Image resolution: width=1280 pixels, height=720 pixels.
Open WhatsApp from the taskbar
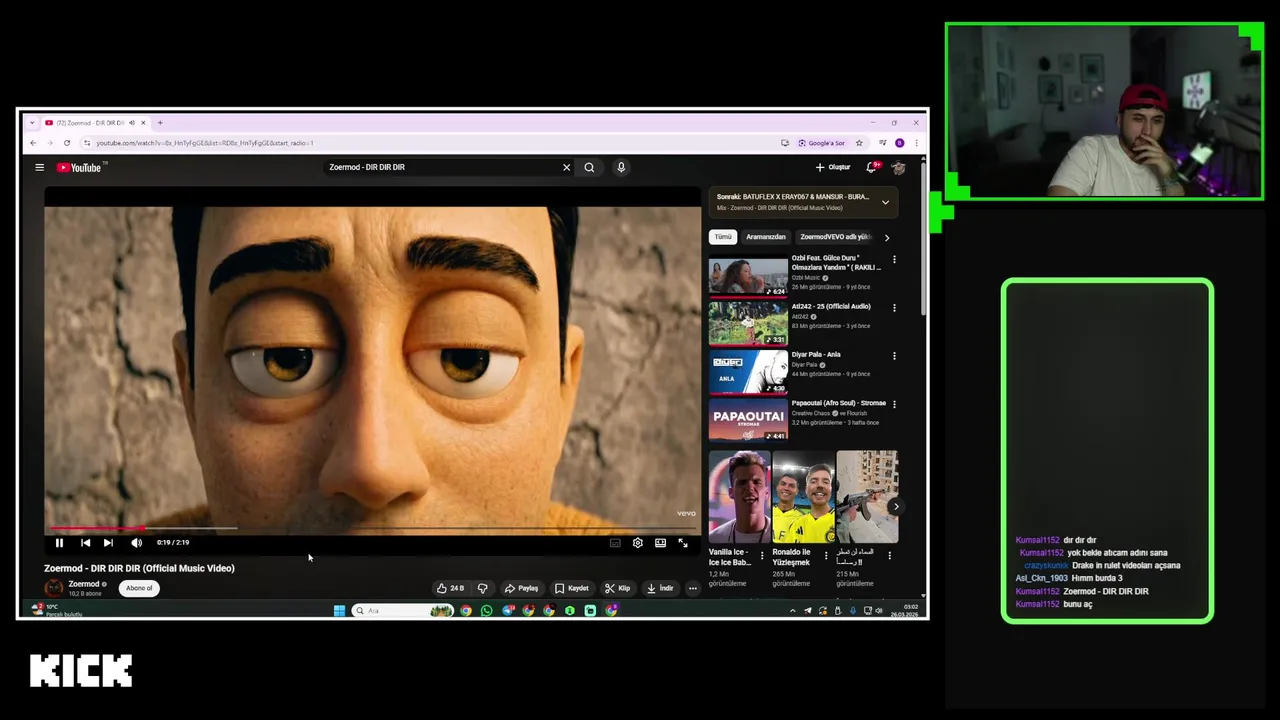tap(487, 610)
